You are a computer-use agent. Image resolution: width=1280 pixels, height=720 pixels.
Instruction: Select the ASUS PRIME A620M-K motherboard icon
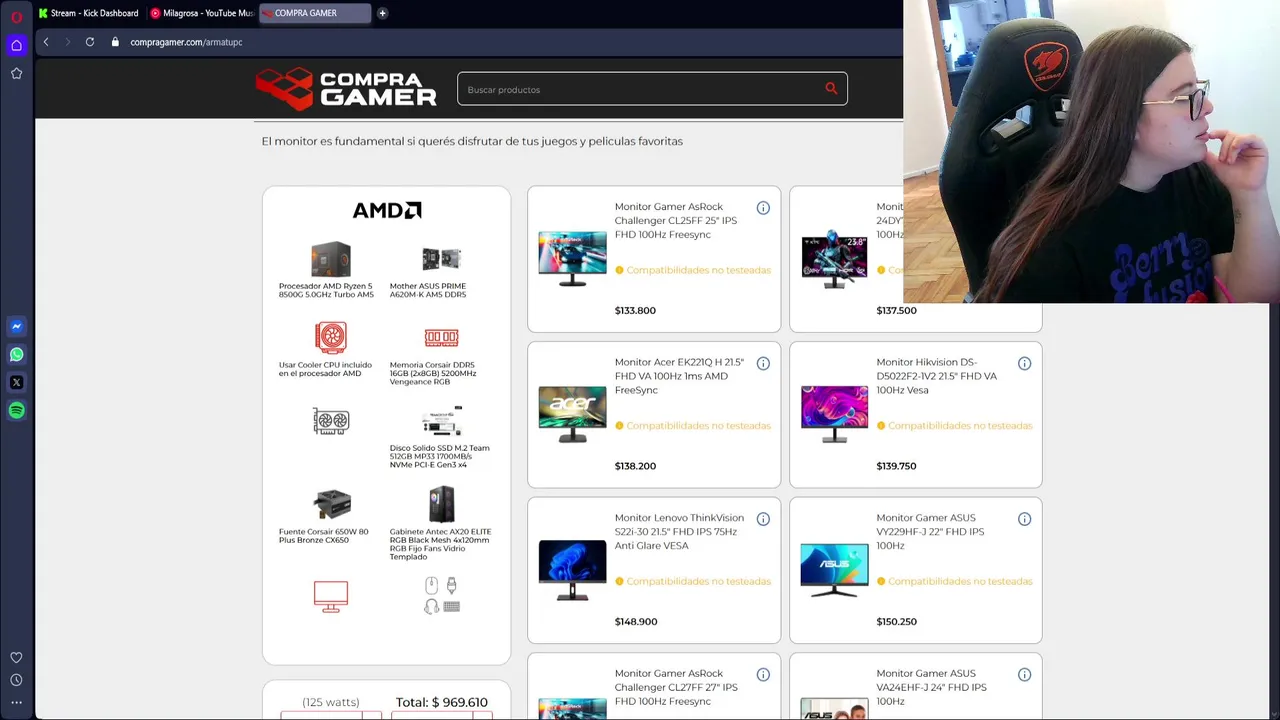tap(441, 259)
